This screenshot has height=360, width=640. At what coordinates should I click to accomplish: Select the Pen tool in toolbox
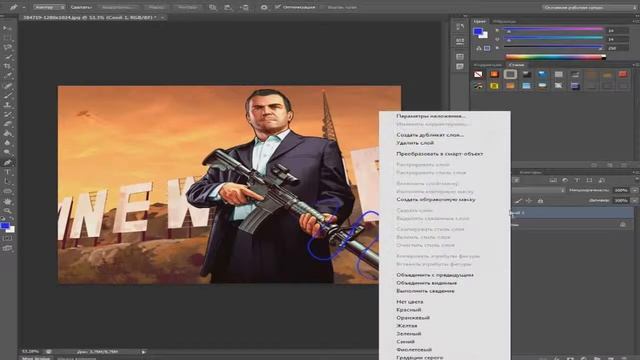(7, 162)
